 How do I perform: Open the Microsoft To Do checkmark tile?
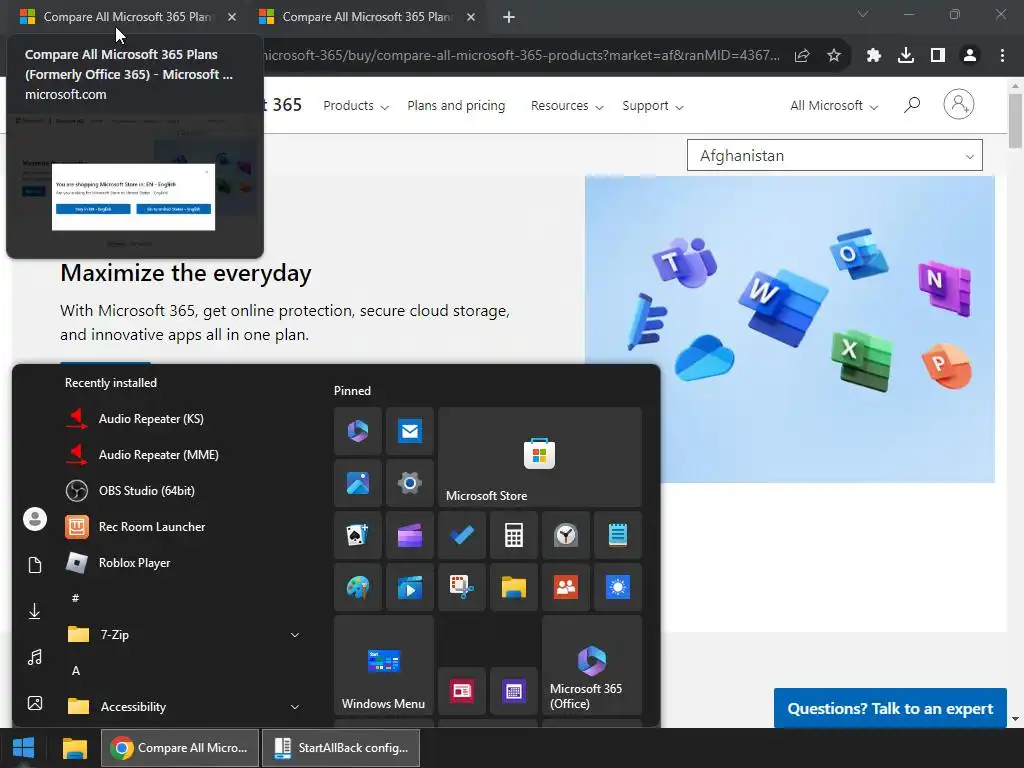(462, 535)
